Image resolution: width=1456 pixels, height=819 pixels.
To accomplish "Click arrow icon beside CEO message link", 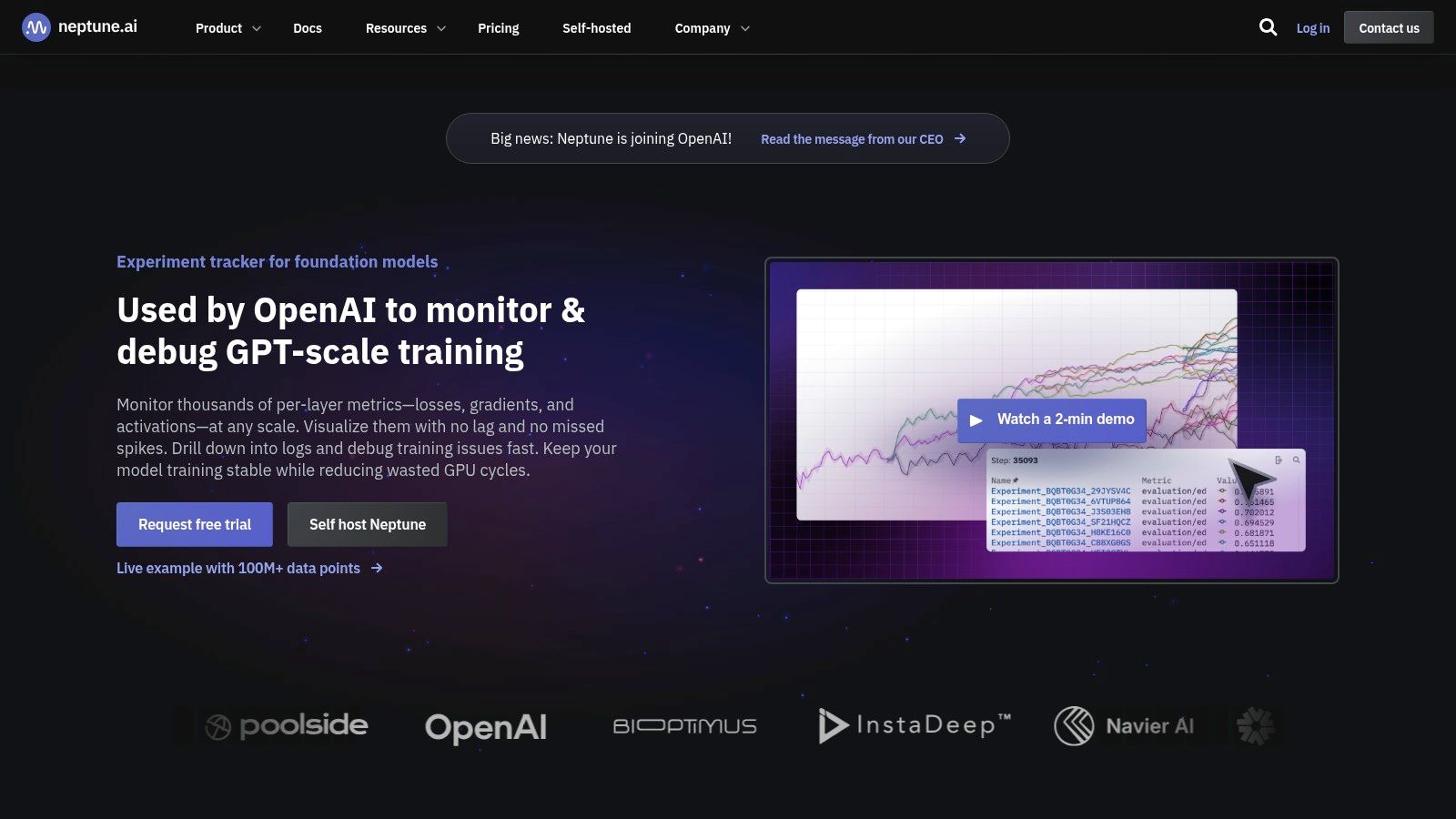I will (960, 139).
